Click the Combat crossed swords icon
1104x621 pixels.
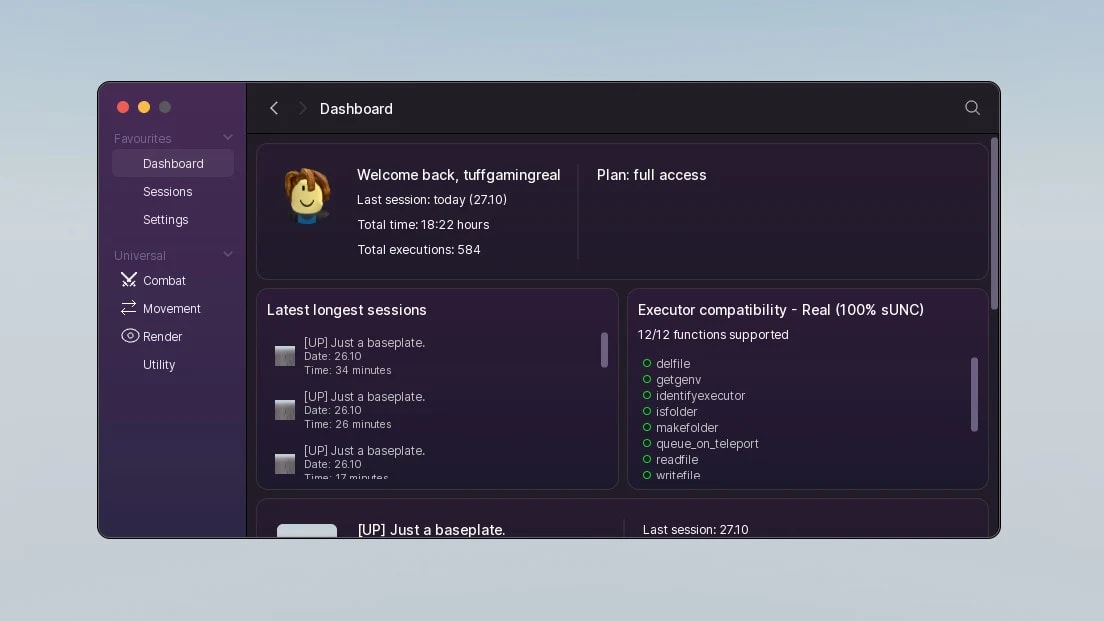[128, 280]
